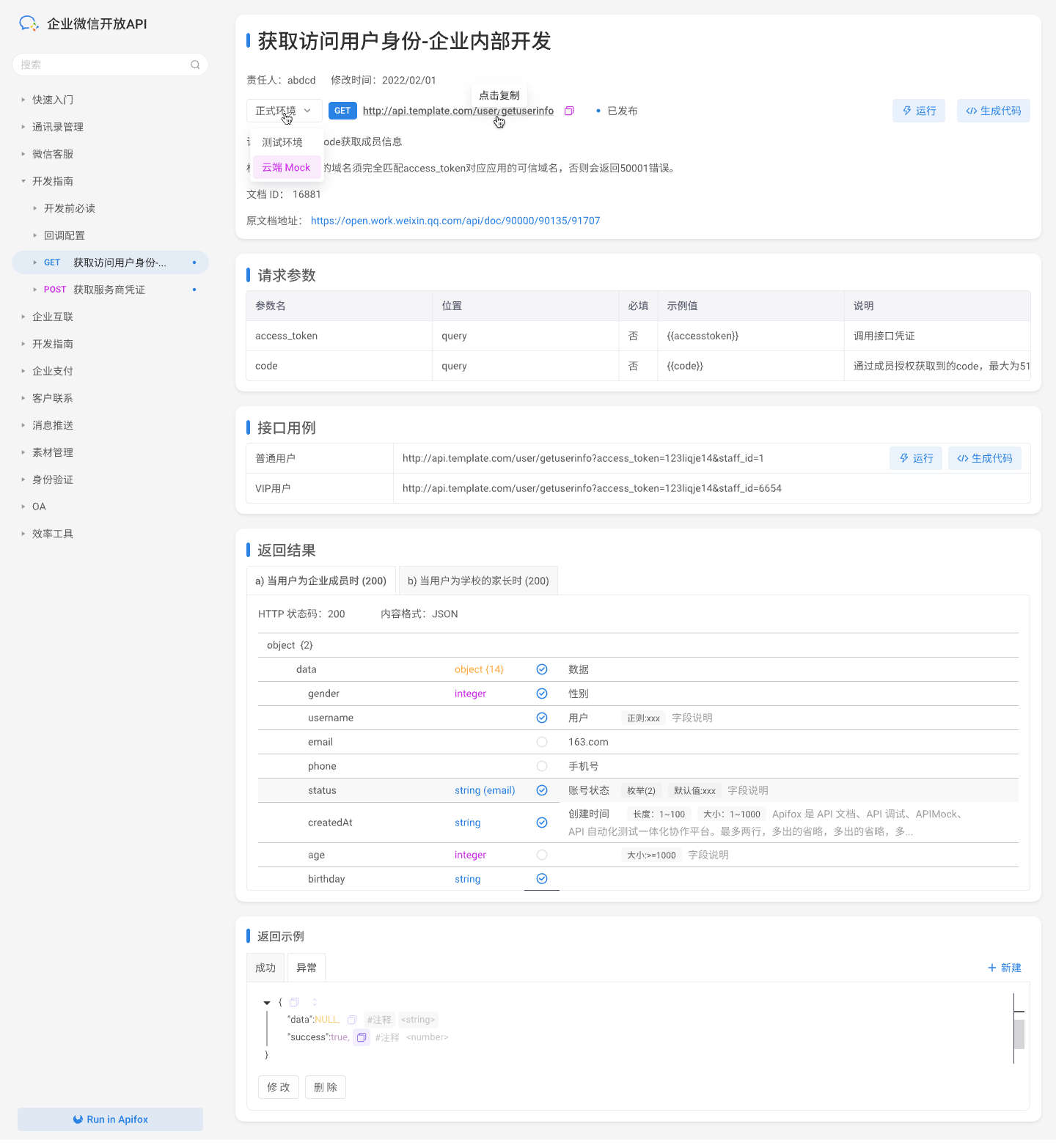Toggle the required check for age field

(542, 855)
